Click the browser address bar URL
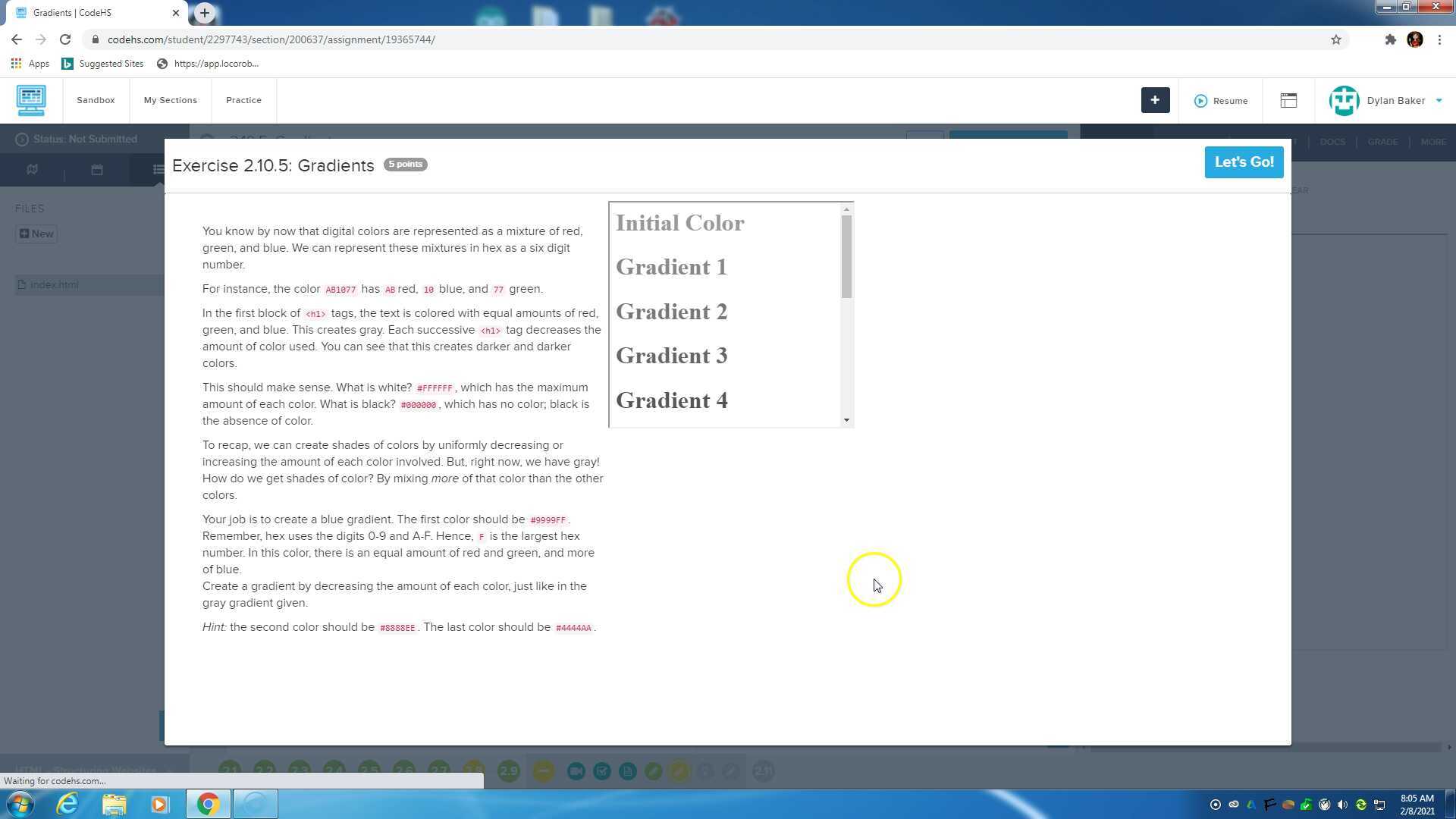1456x819 pixels. pyautogui.click(x=271, y=39)
